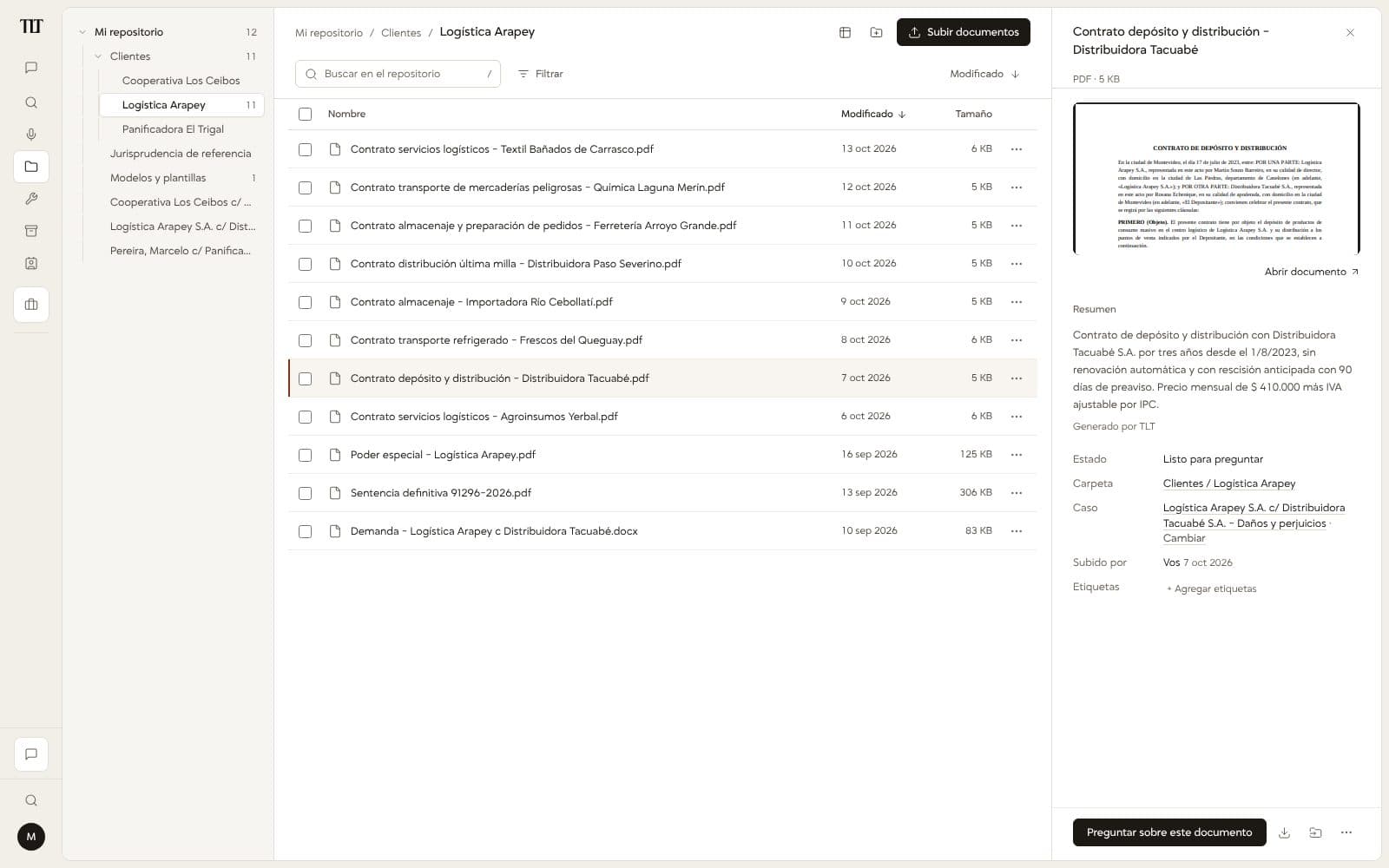Open the Abrir documento link
This screenshot has width=1389, height=868.
click(x=1311, y=272)
